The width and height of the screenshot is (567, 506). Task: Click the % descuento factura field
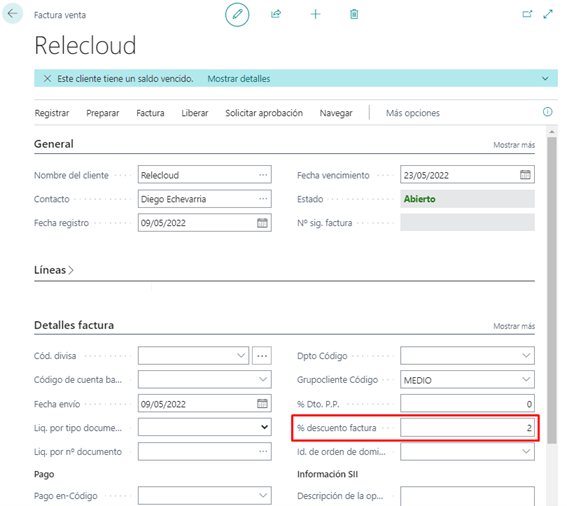[467, 428]
